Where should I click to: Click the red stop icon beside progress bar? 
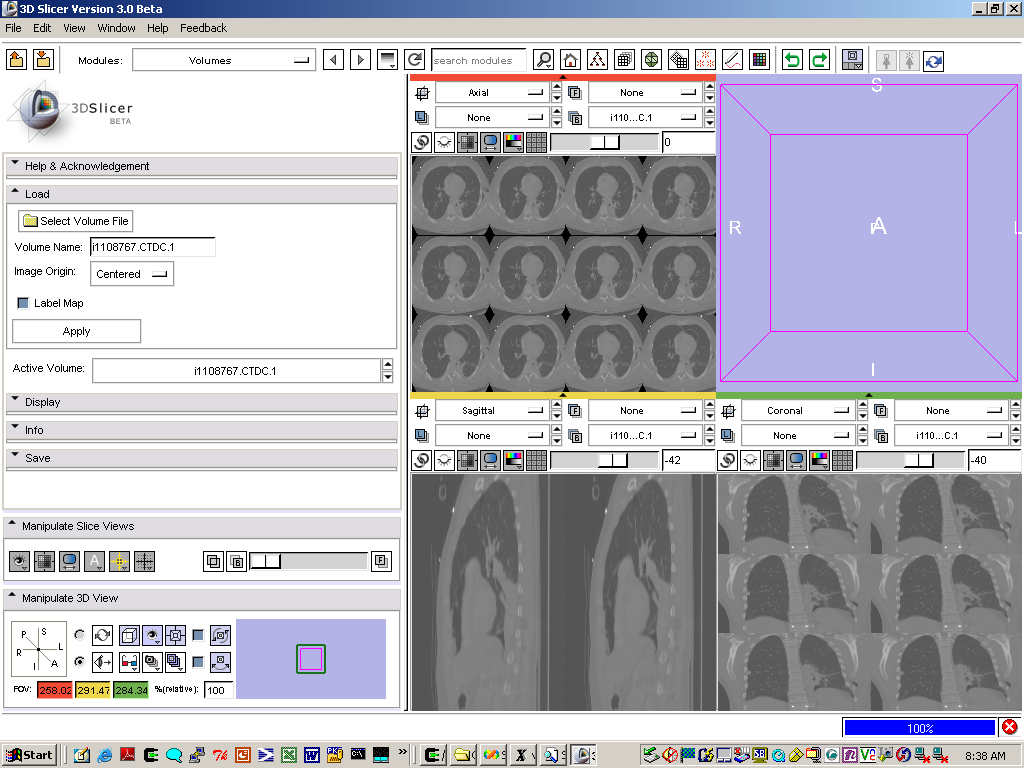[1010, 727]
